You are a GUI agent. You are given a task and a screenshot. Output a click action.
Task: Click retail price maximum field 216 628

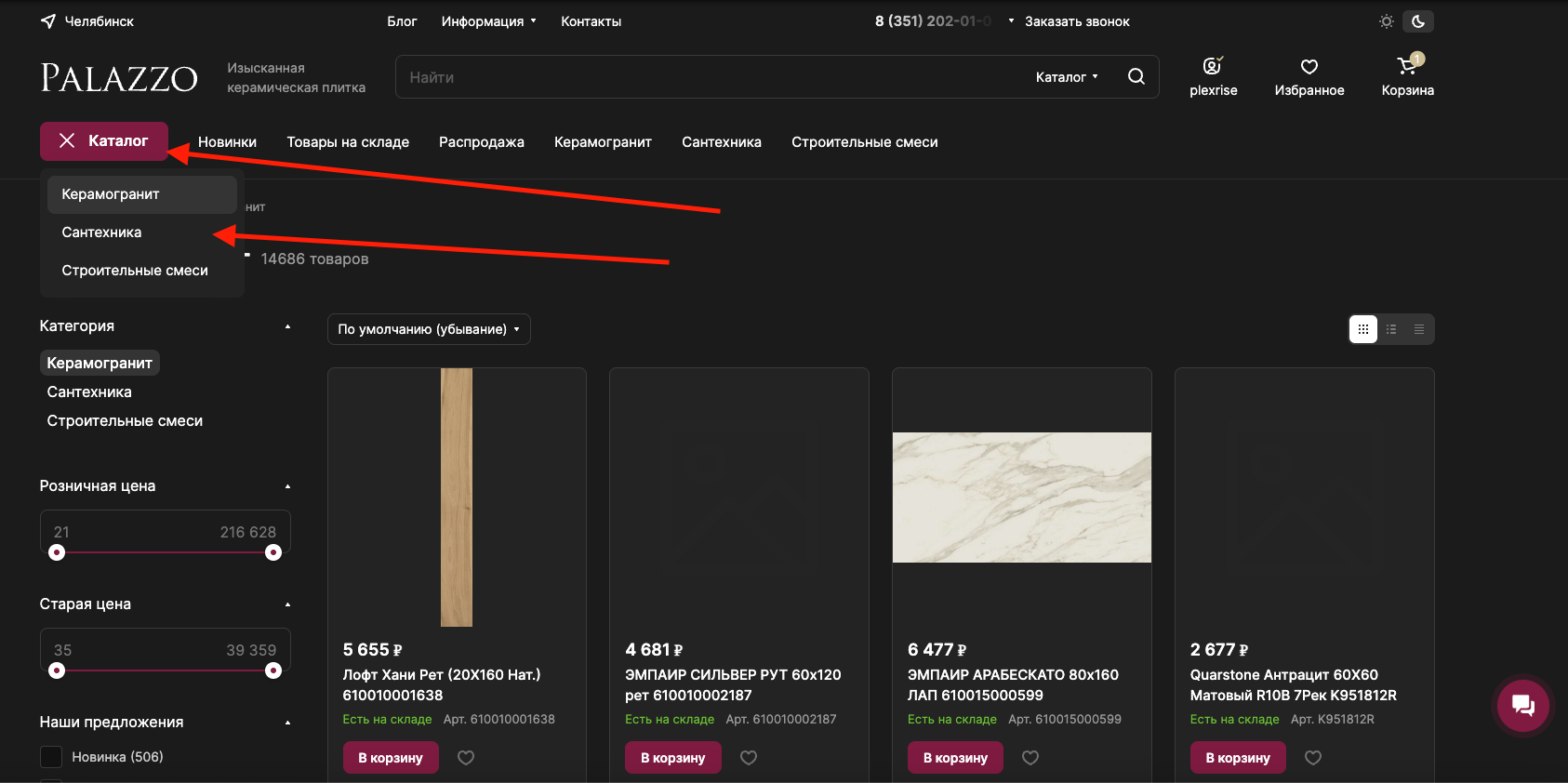[x=228, y=532]
